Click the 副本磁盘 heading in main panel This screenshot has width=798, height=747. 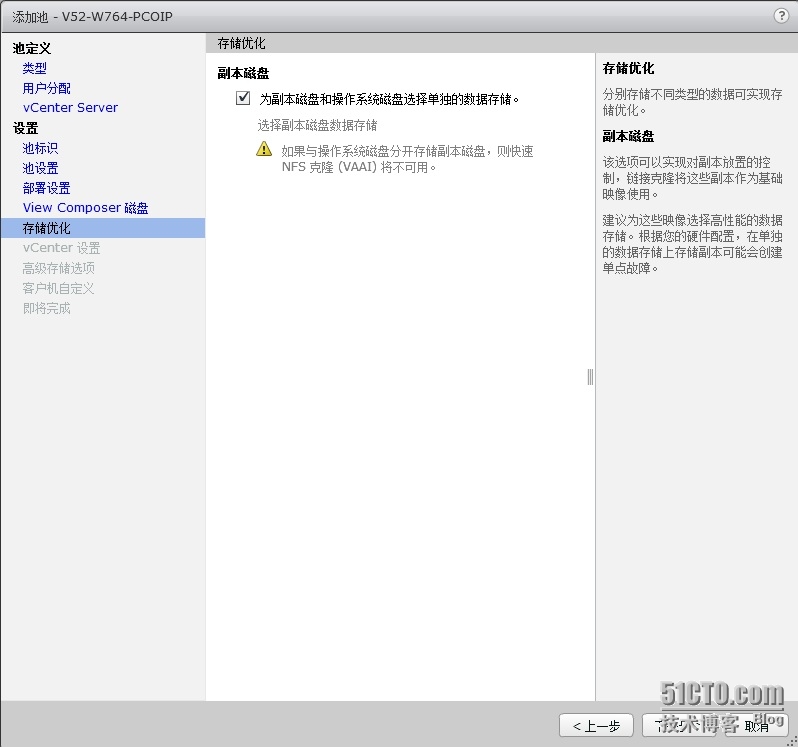[243, 73]
